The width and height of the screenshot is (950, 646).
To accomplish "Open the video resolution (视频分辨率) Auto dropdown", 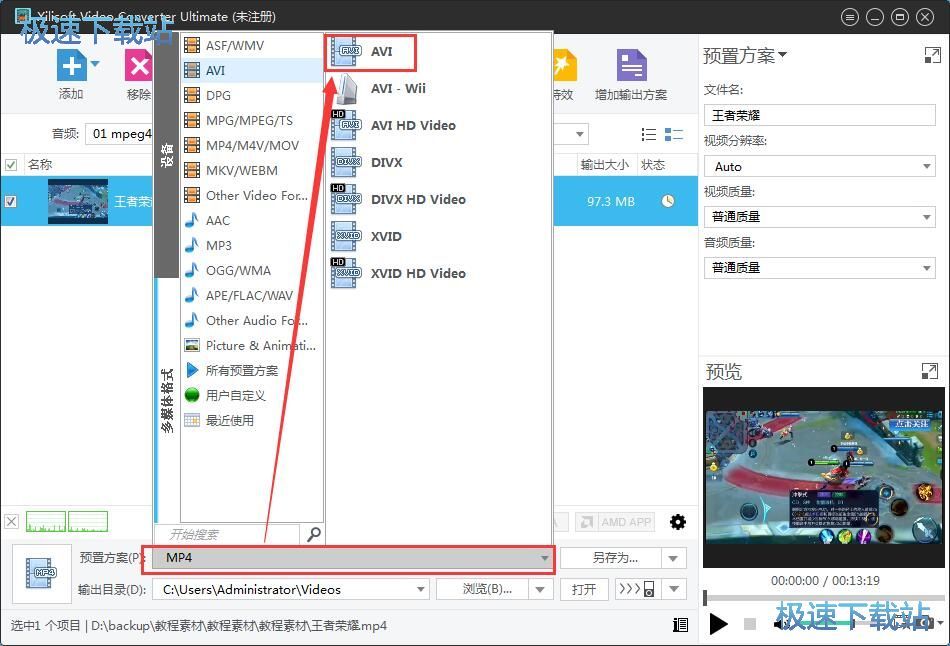I will (818, 167).
